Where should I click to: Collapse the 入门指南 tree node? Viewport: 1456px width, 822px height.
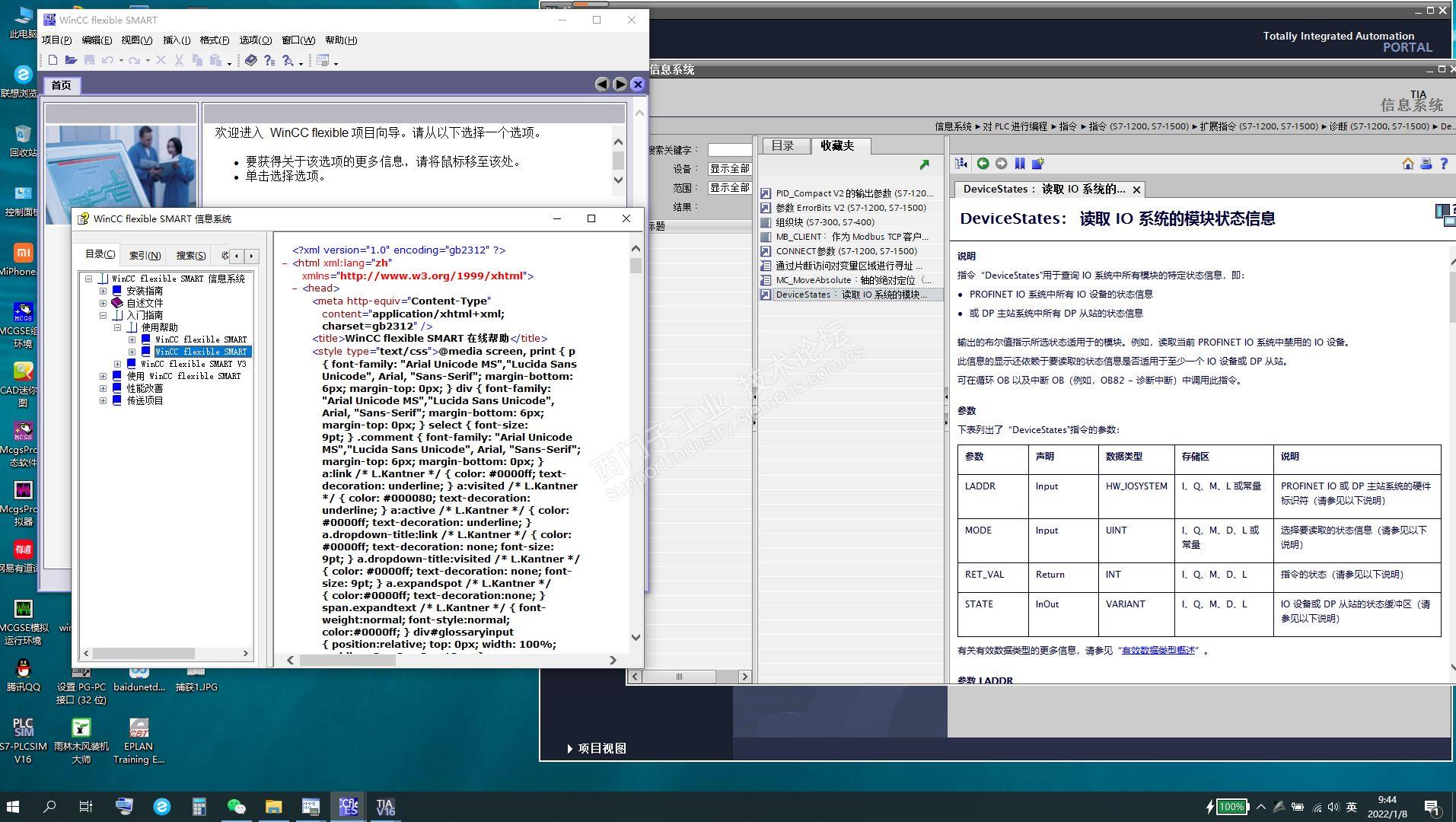pos(104,315)
